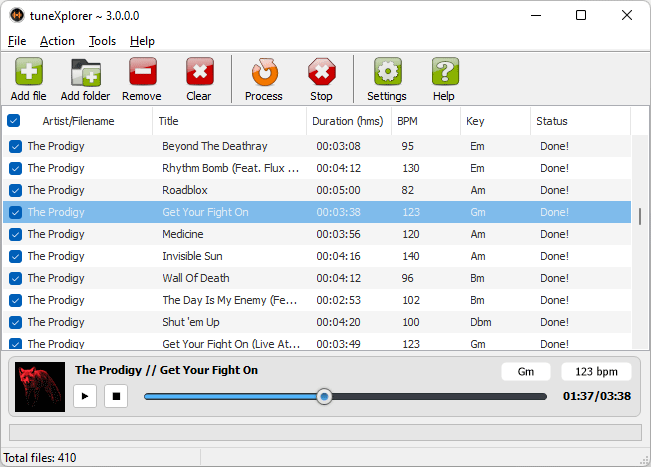Uncheck the Beyond The Deathray row checkbox
This screenshot has width=651, height=467.
coord(15,146)
